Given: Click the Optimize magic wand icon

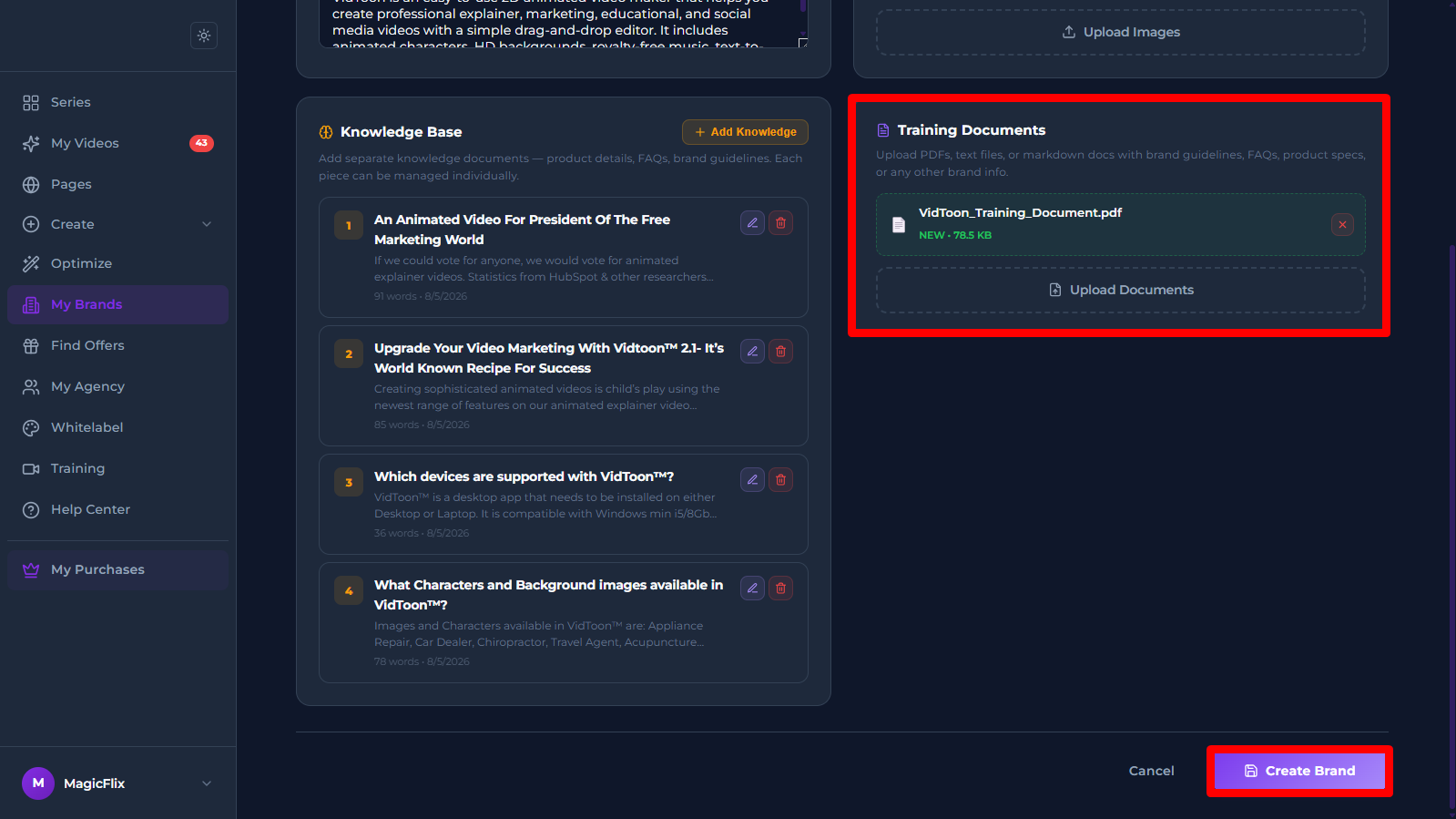Looking at the screenshot, I should coord(31,263).
